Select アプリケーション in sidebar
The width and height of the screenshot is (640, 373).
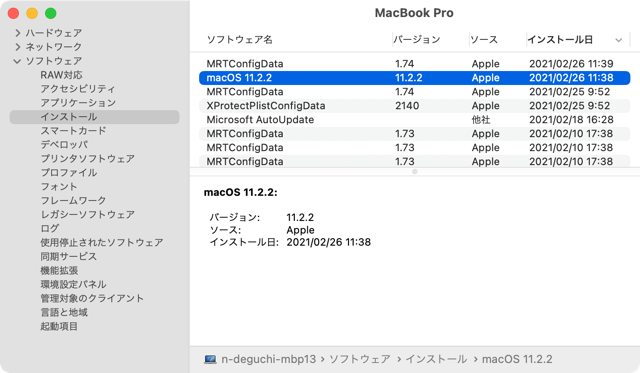[78, 103]
